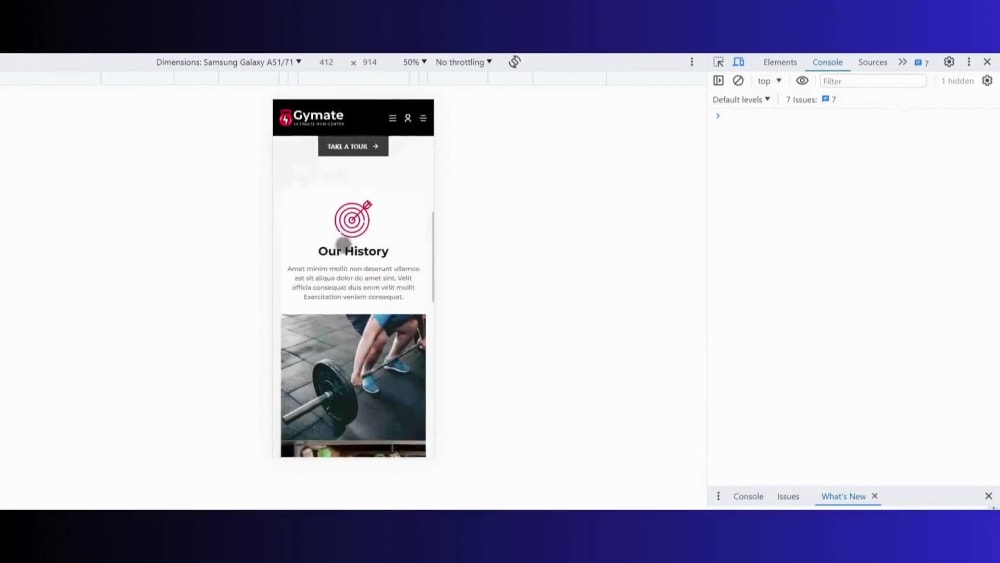The height and width of the screenshot is (563, 1000).
Task: Toggle the device toolbar icon
Action: [739, 62]
